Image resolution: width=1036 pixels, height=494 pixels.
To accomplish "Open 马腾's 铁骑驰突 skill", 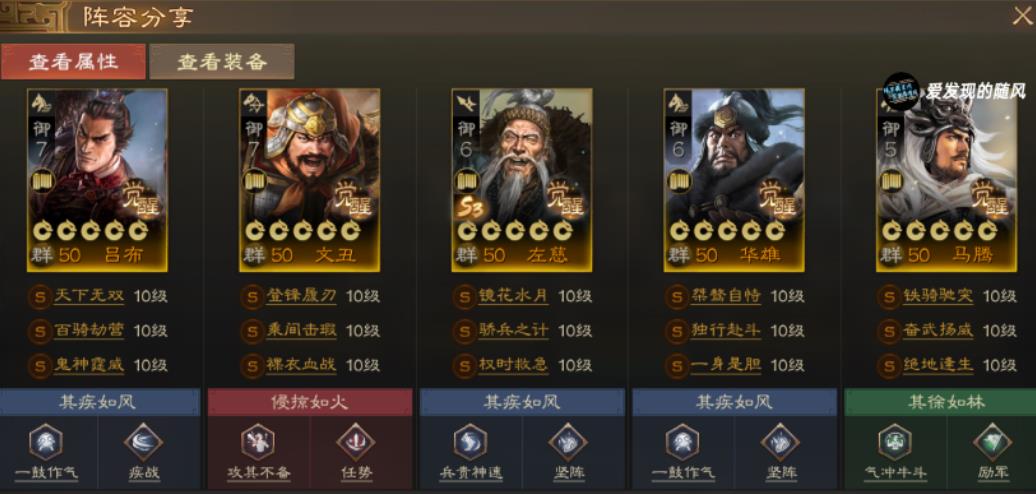I will point(938,296).
